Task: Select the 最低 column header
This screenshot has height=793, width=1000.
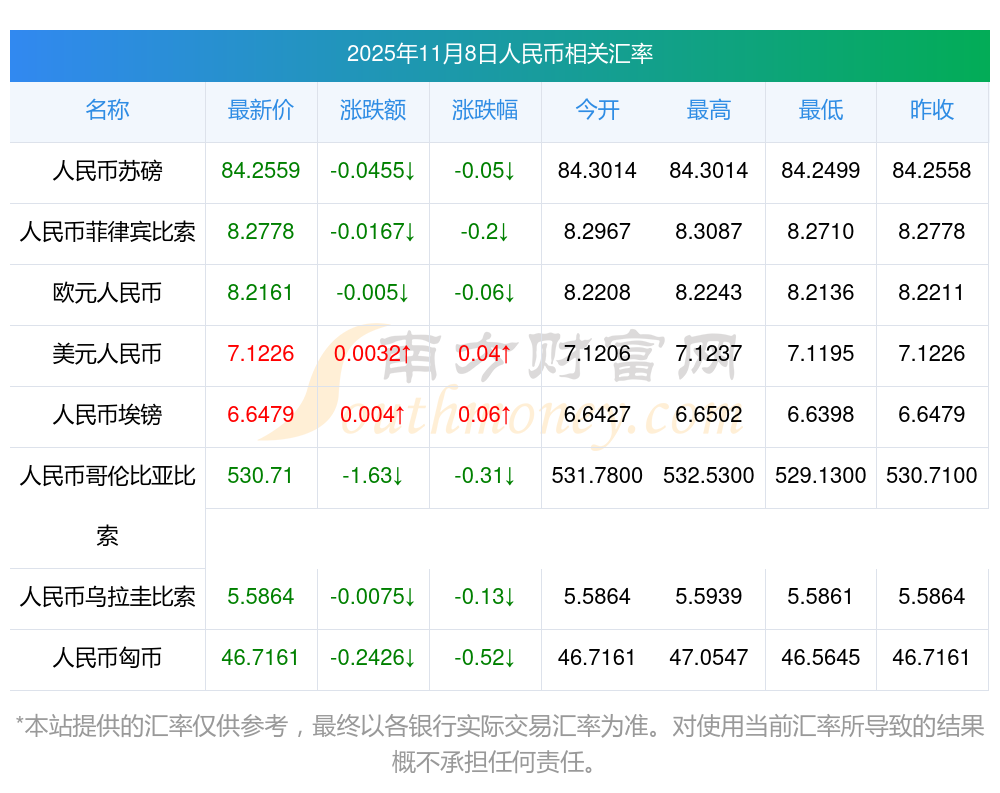Action: [821, 110]
